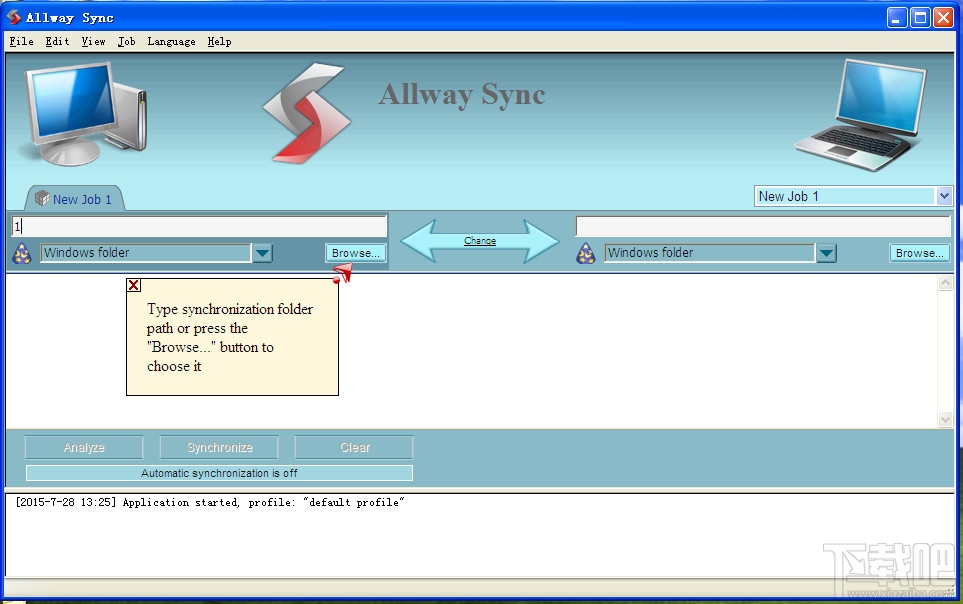
Task: Click the left Browse... button
Action: [356, 253]
